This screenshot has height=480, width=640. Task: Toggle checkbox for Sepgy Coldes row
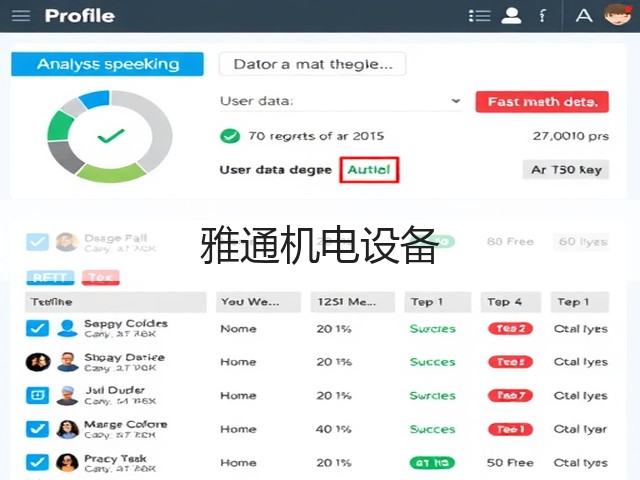pos(38,328)
